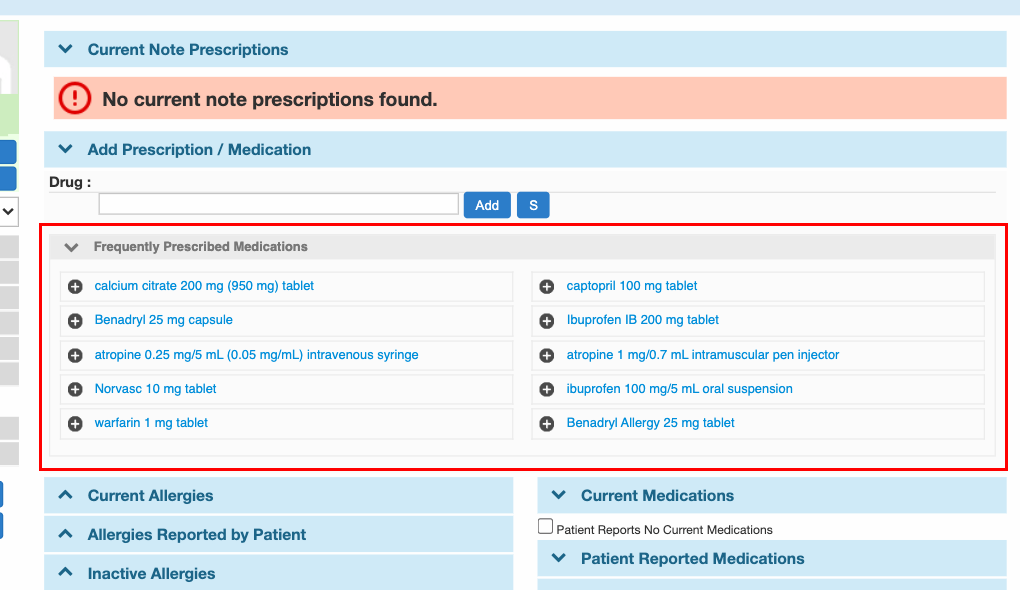1020x590 pixels.
Task: Collapse the Patient Reported Medications section
Action: click(x=559, y=558)
